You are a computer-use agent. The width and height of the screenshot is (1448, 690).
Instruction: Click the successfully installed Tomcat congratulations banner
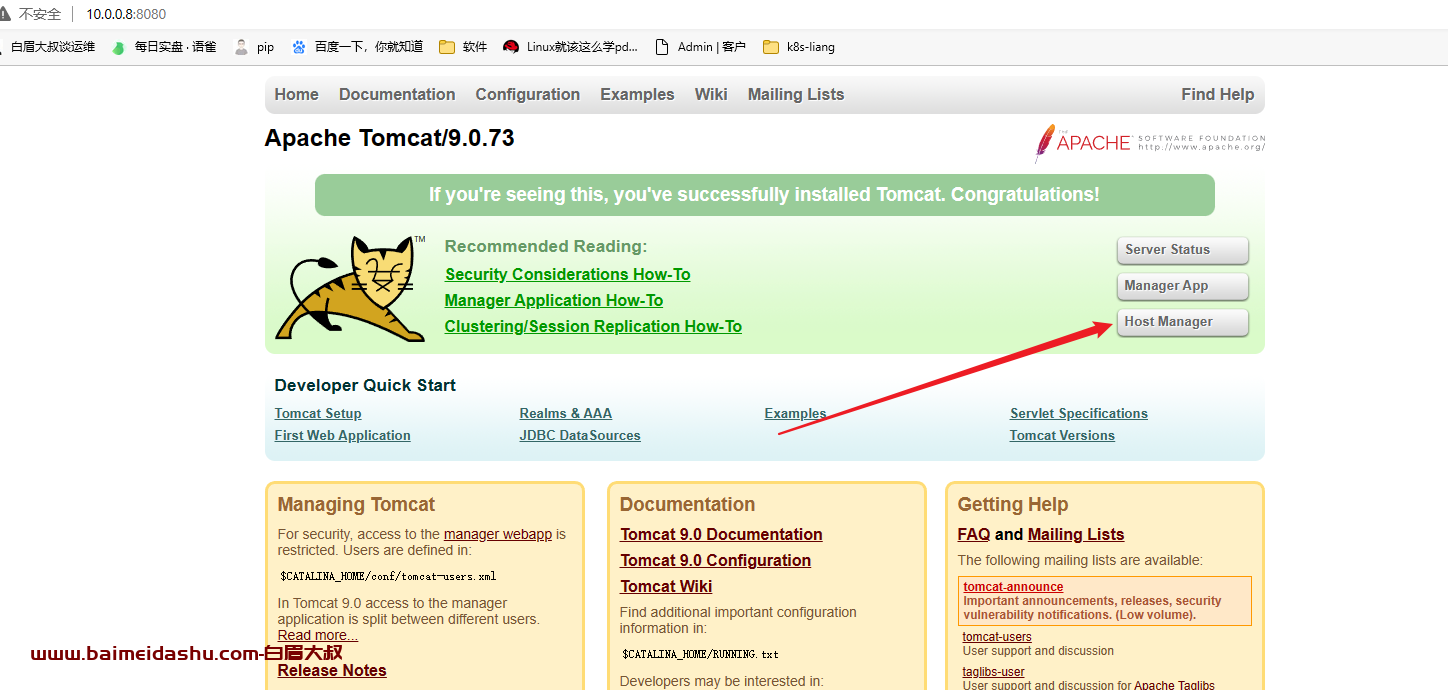point(765,195)
